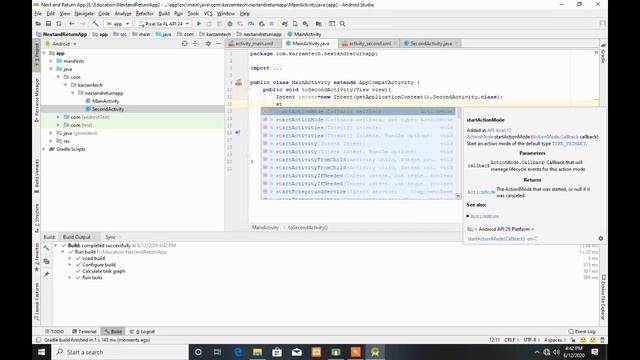Switch to the activity_main.xml editor tab
The image size is (640, 360).
[x=253, y=43]
